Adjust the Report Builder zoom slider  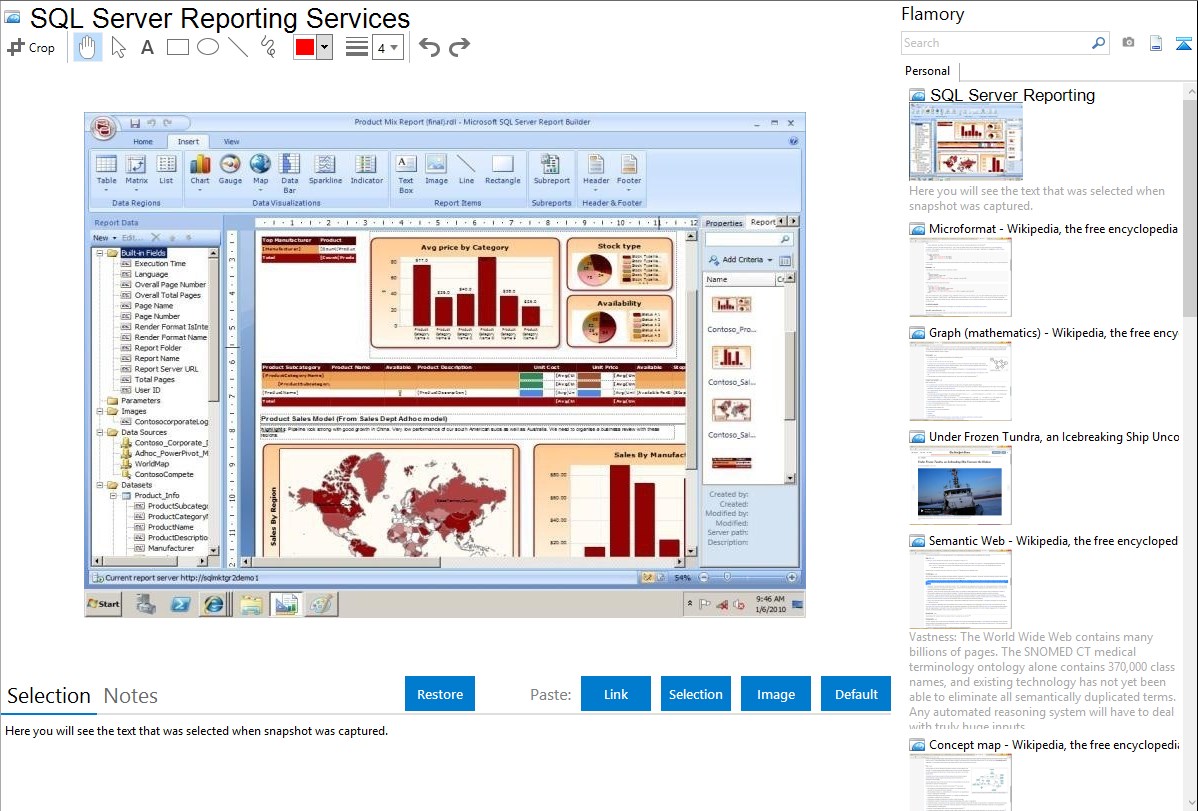[x=727, y=577]
